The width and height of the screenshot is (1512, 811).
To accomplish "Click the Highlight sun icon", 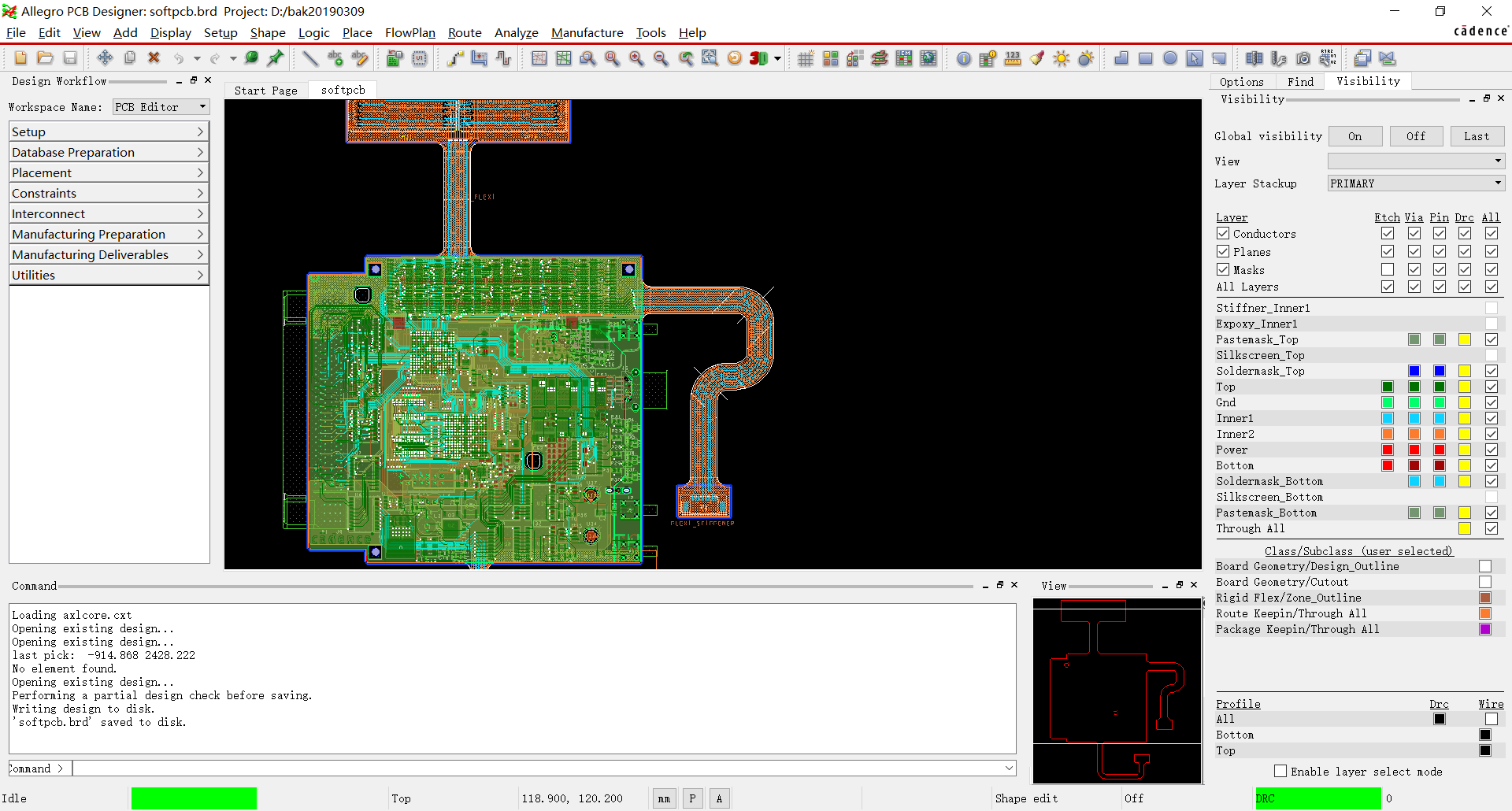I will pos(1062,57).
